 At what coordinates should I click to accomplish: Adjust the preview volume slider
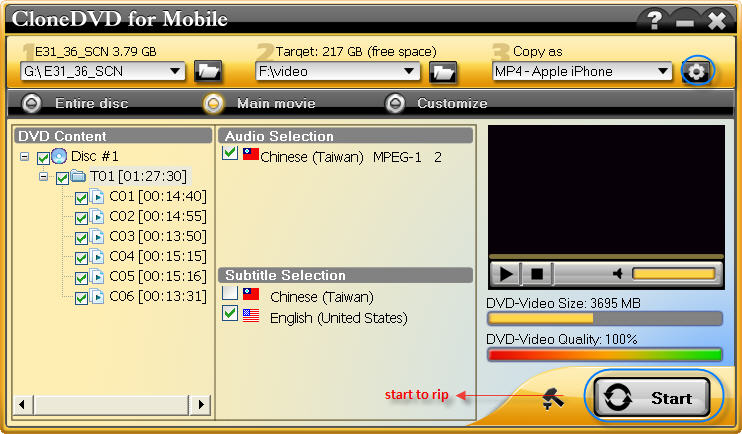(674, 274)
